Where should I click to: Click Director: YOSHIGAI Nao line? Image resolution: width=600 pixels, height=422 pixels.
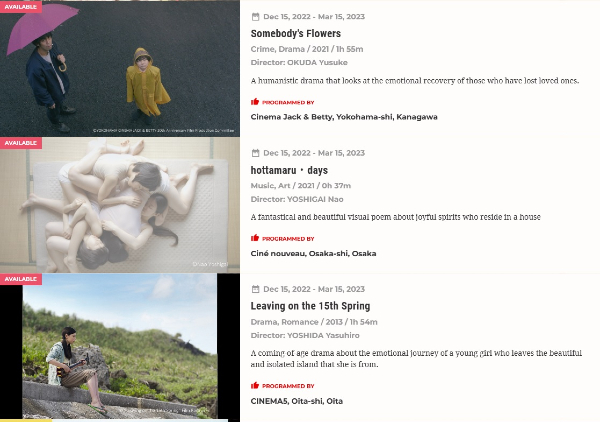[x=297, y=199]
